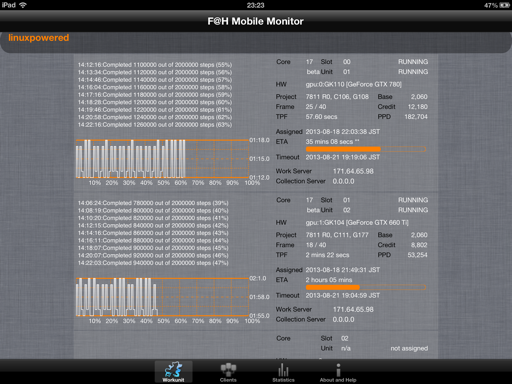Tap PPD value 53,254
512x384 pixels.
(x=417, y=255)
